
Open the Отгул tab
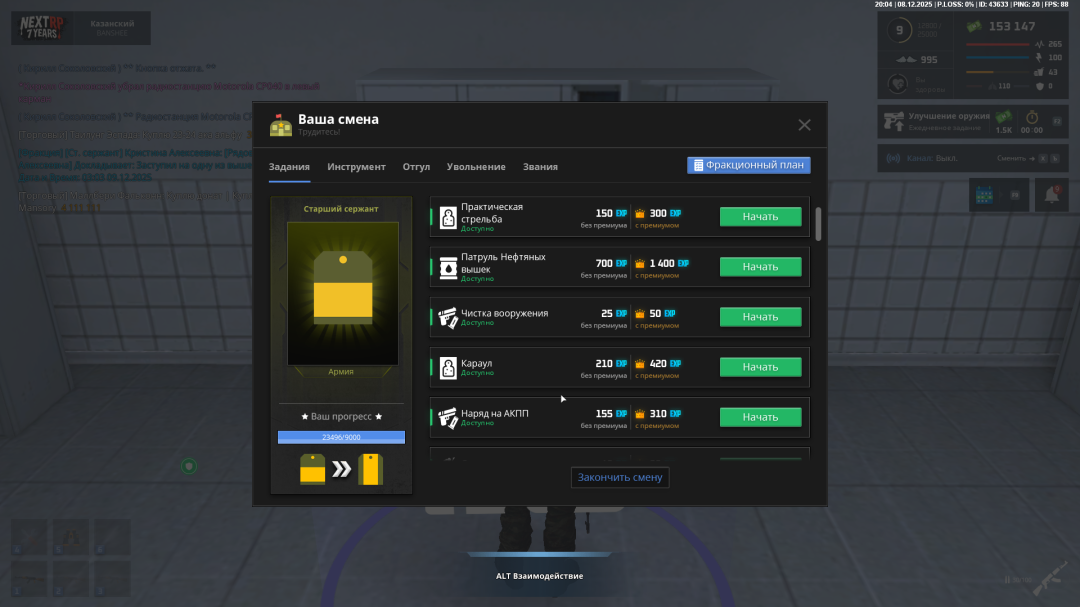(416, 167)
